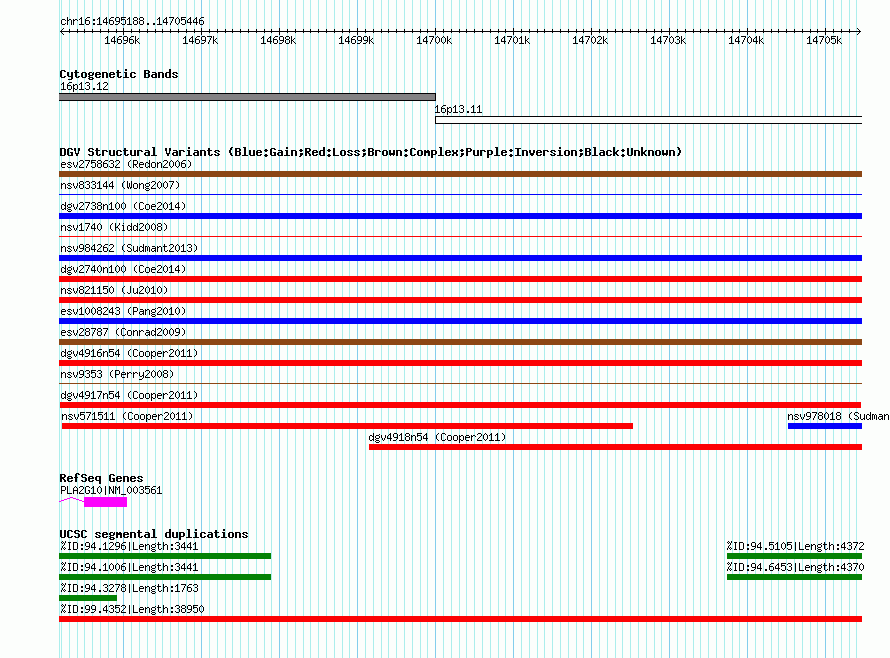Click the 16p13.11 white cytogenetic band
The image size is (890, 658).
click(x=649, y=120)
